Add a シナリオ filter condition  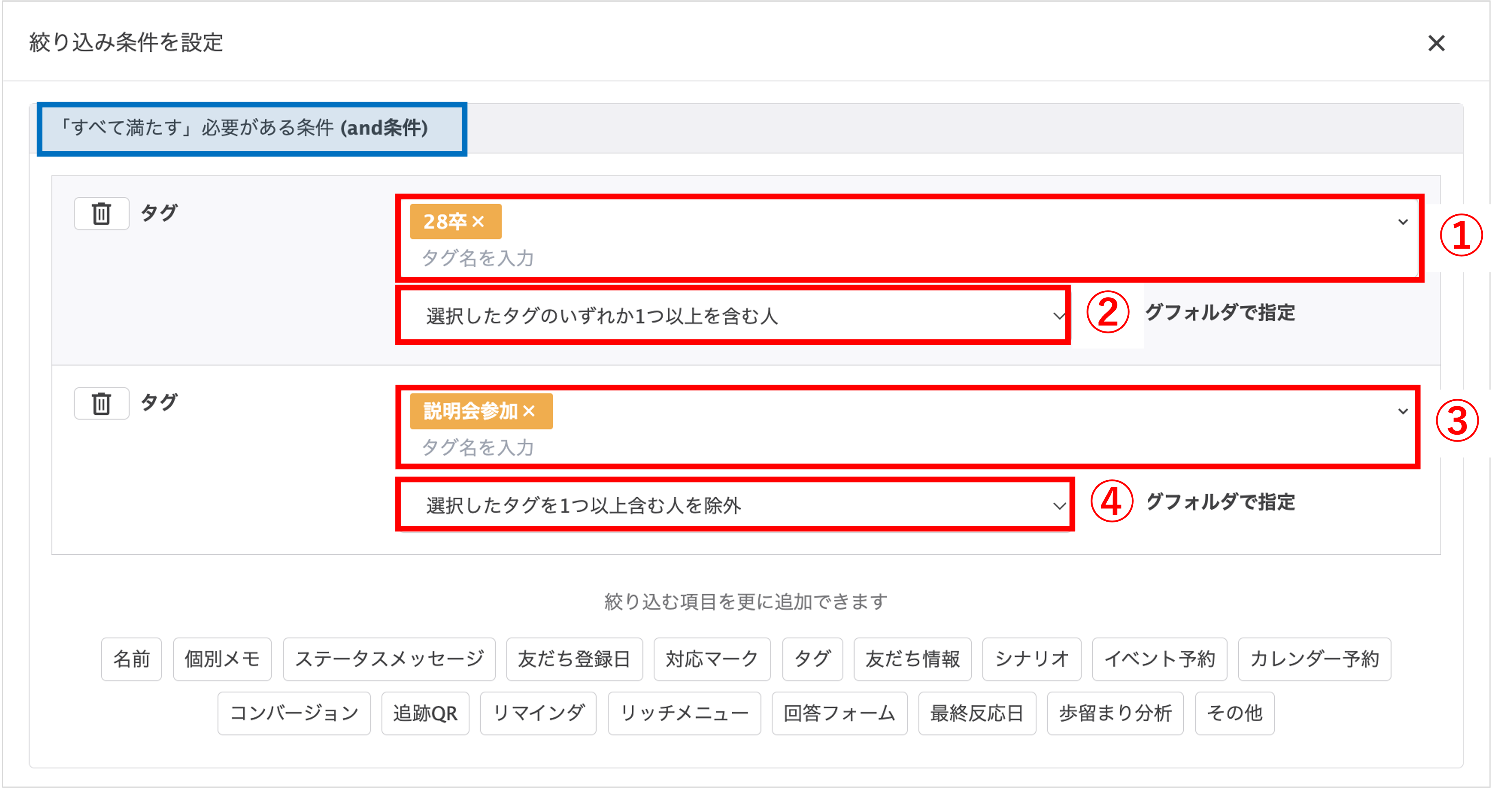click(1031, 659)
